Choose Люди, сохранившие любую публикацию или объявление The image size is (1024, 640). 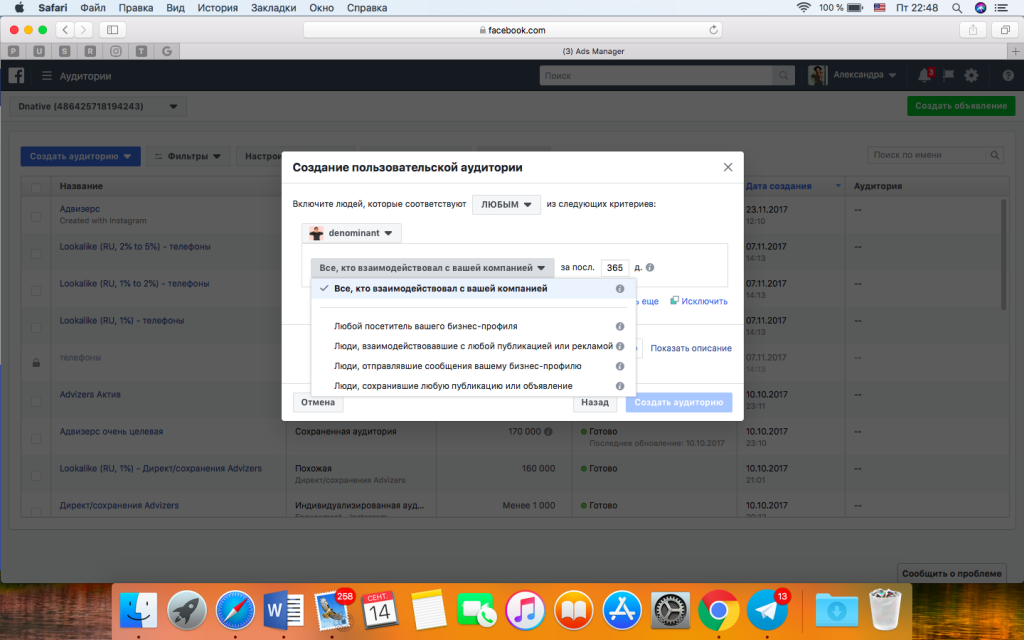453,386
